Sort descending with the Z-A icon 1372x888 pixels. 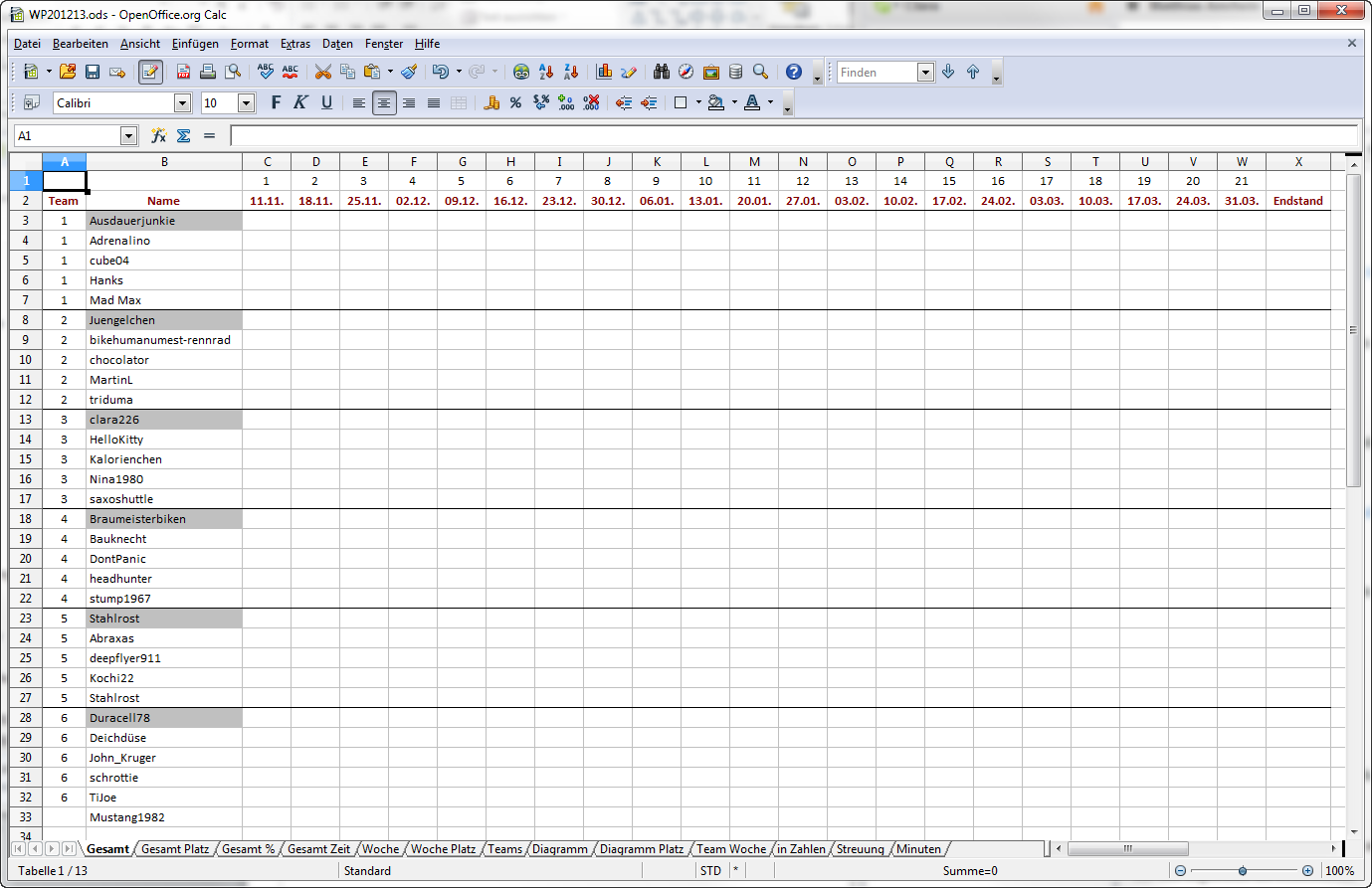click(x=571, y=72)
